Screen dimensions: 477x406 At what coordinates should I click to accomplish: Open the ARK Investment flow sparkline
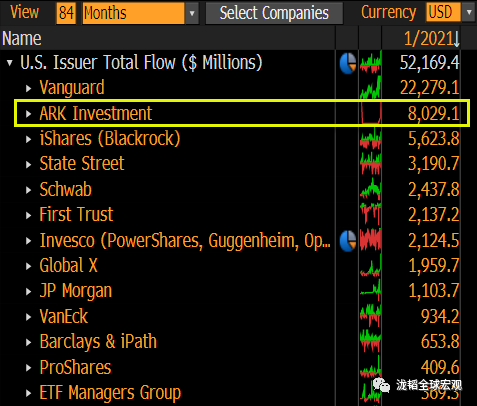point(370,113)
